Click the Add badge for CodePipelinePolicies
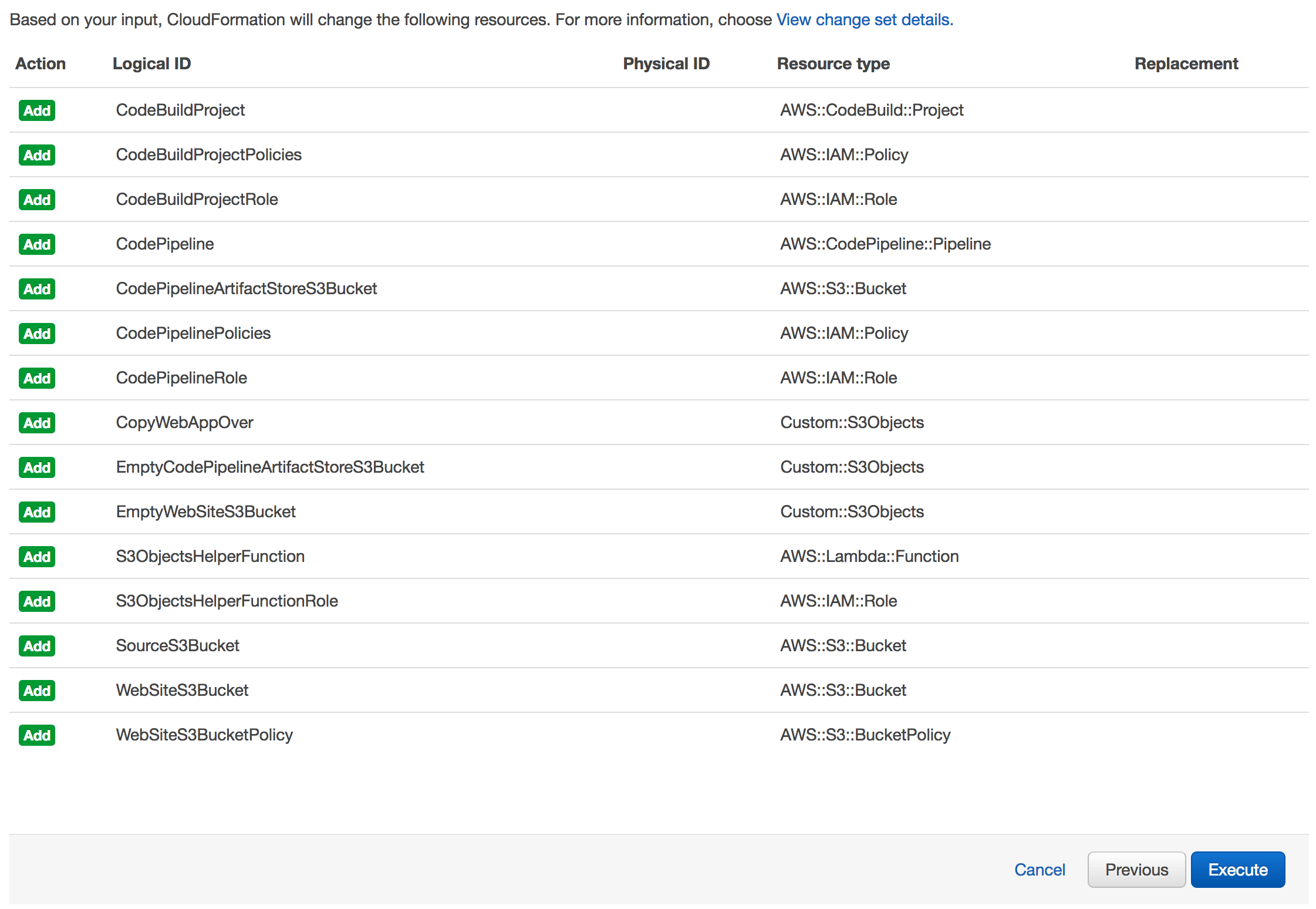The height and width of the screenshot is (909, 1316). click(x=37, y=334)
